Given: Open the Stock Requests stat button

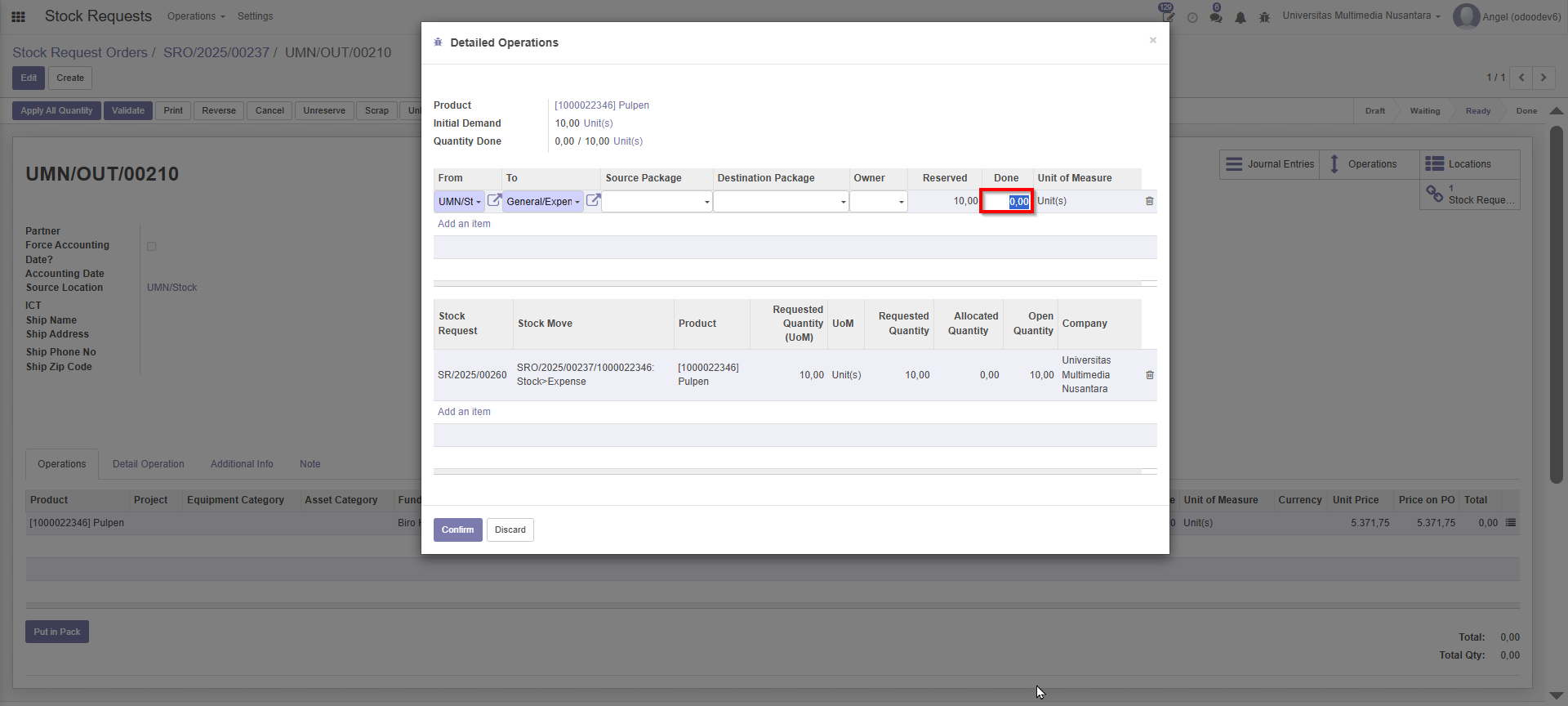Looking at the screenshot, I should 1470,194.
